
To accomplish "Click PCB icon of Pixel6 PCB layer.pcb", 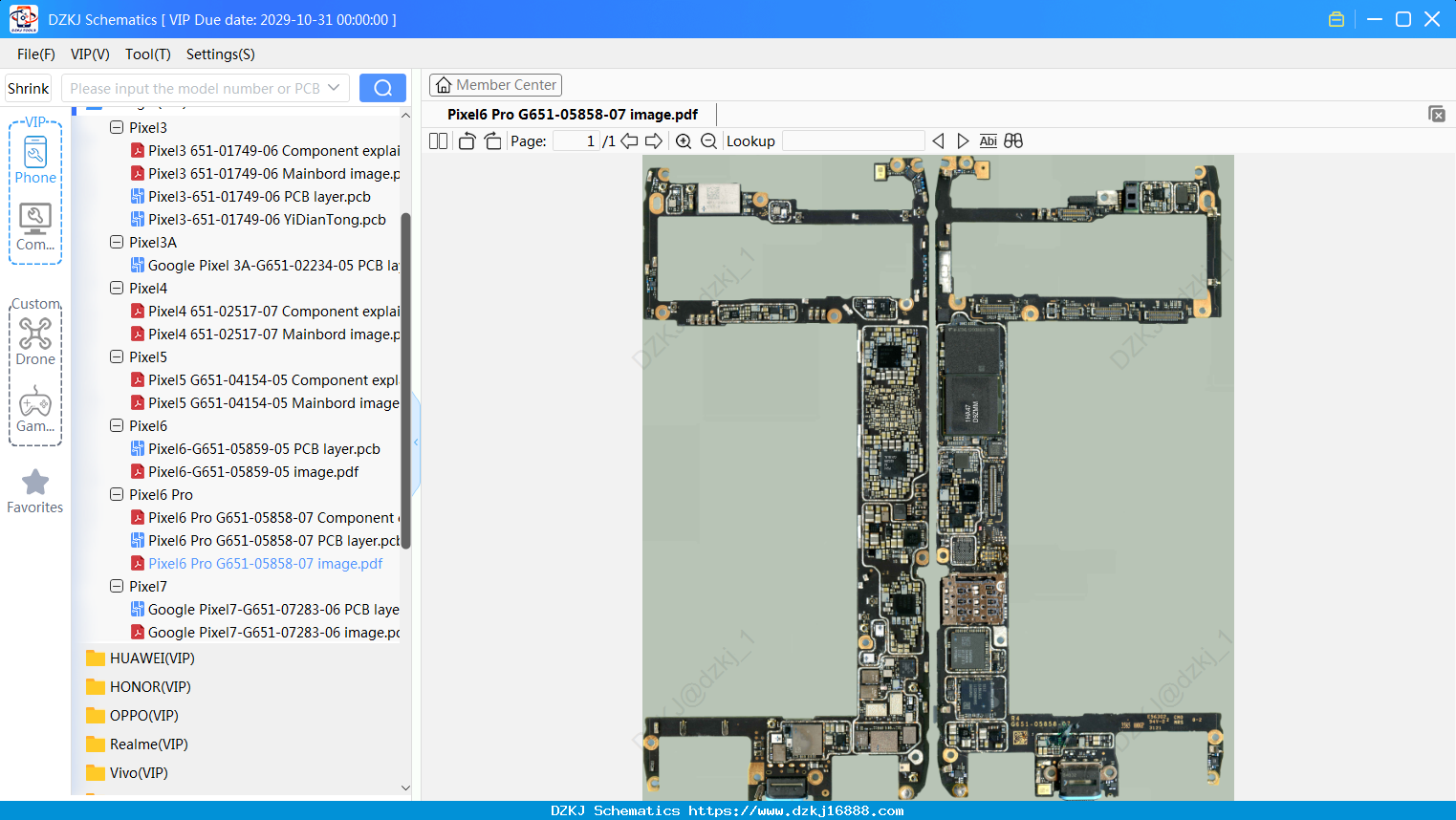I will pyautogui.click(x=138, y=449).
